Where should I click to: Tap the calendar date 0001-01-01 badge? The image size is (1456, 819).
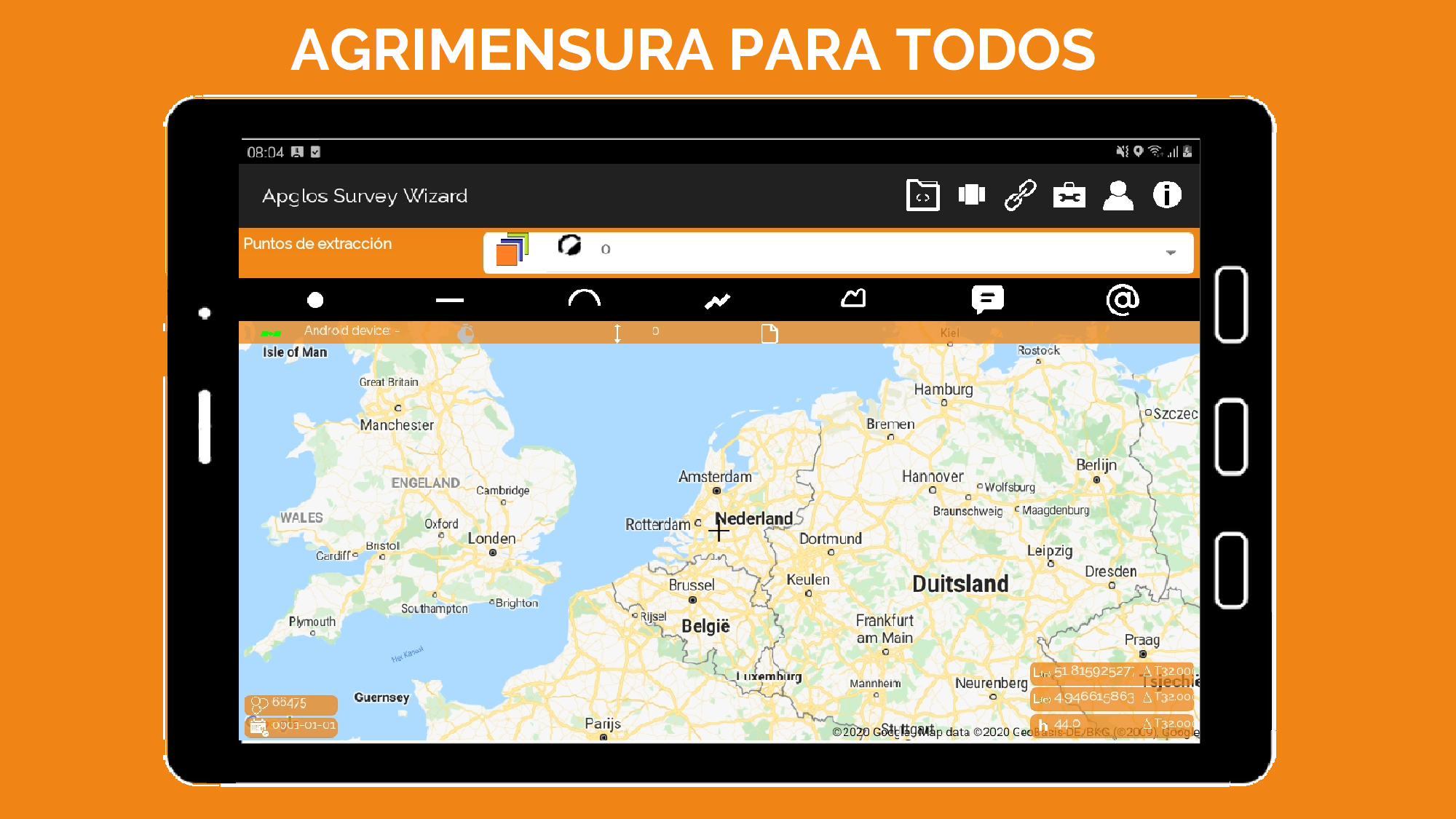click(290, 727)
